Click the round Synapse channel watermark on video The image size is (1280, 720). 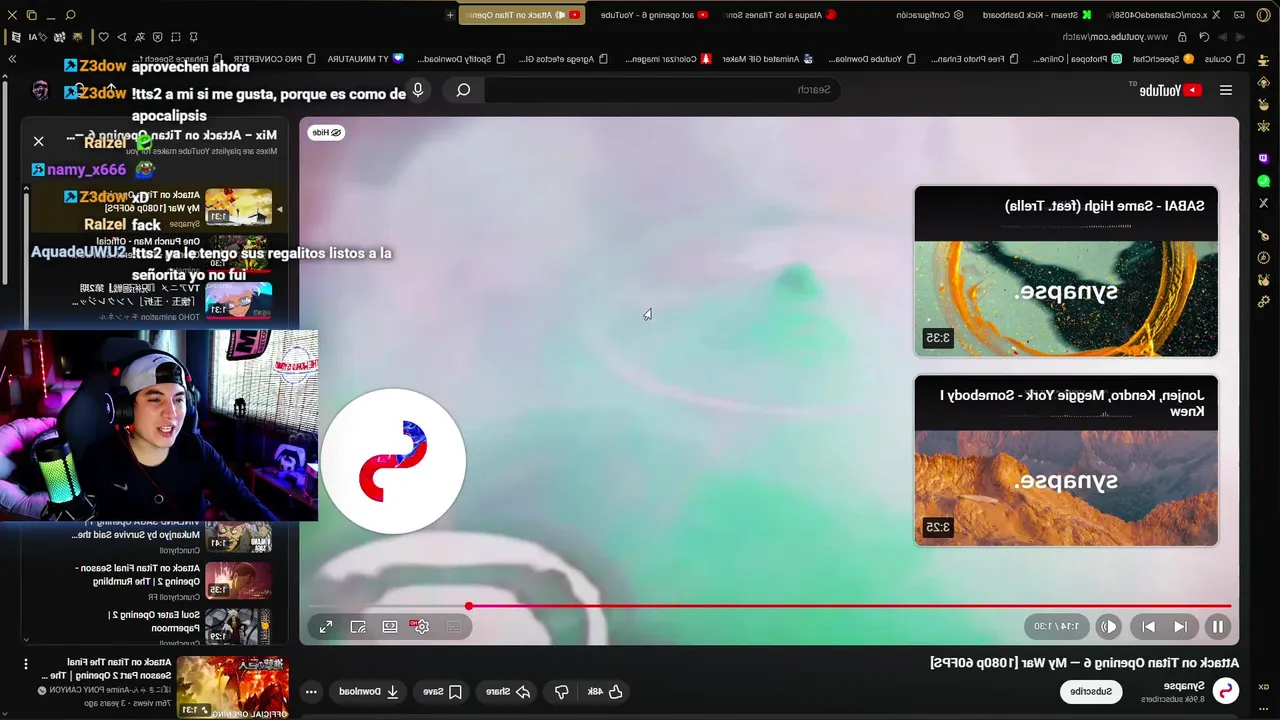click(x=393, y=461)
